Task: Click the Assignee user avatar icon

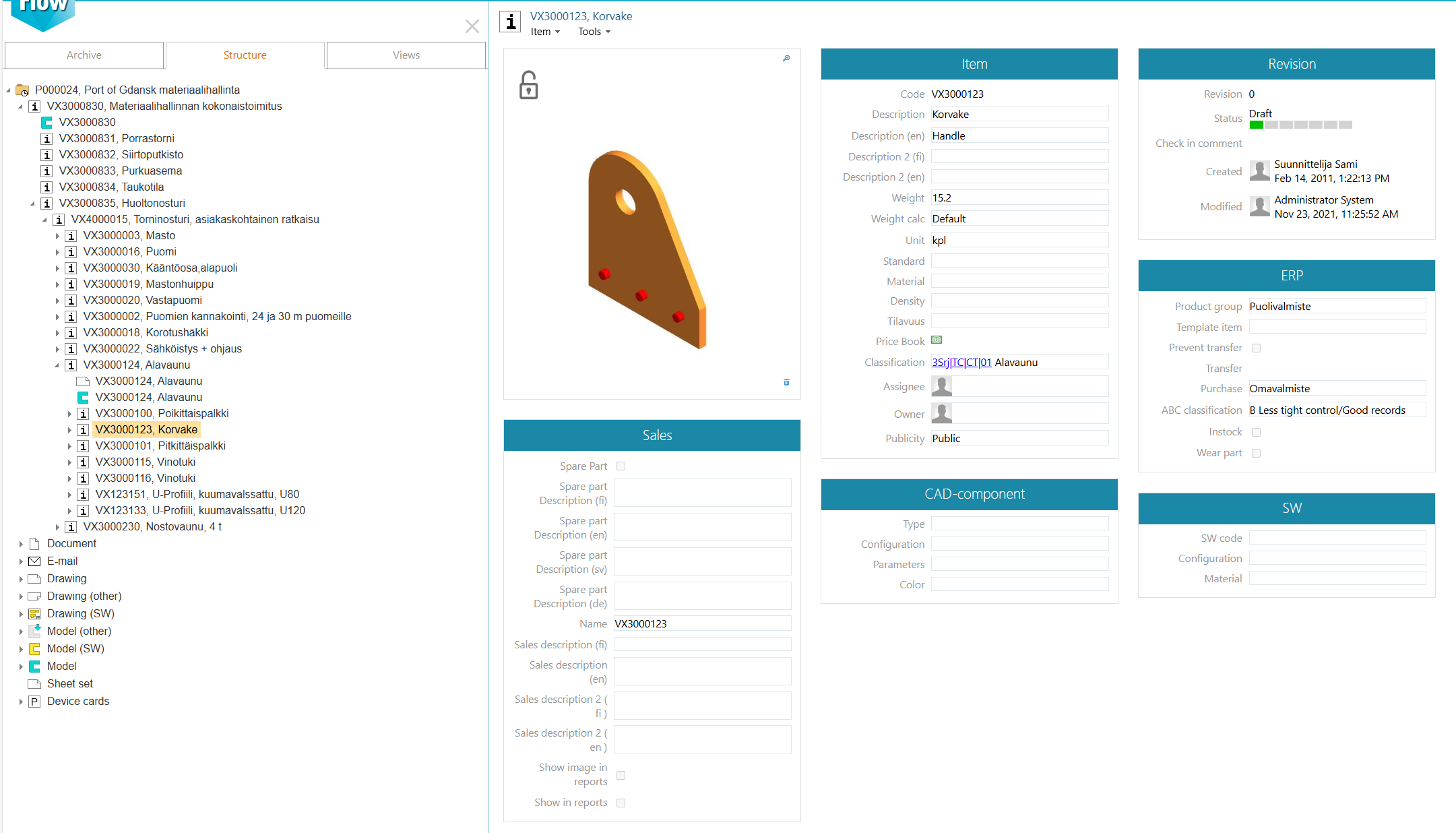Action: pos(941,386)
